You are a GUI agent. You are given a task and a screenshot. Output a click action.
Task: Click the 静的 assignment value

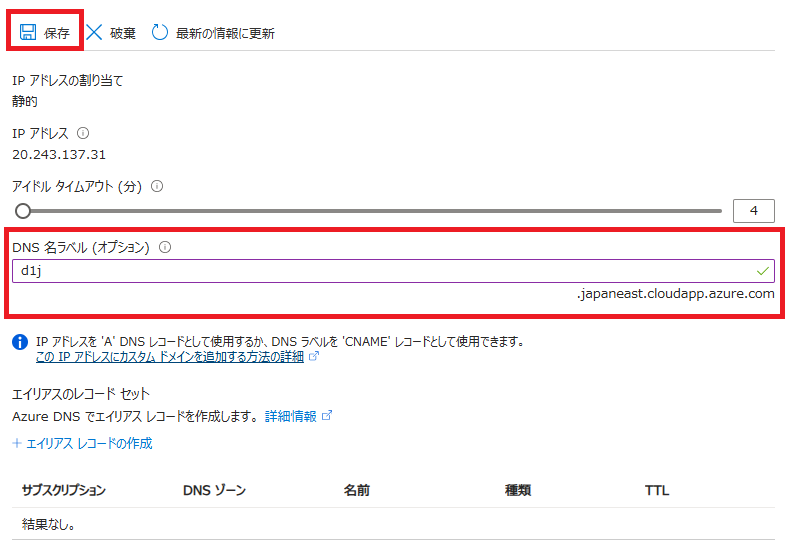click(25, 101)
